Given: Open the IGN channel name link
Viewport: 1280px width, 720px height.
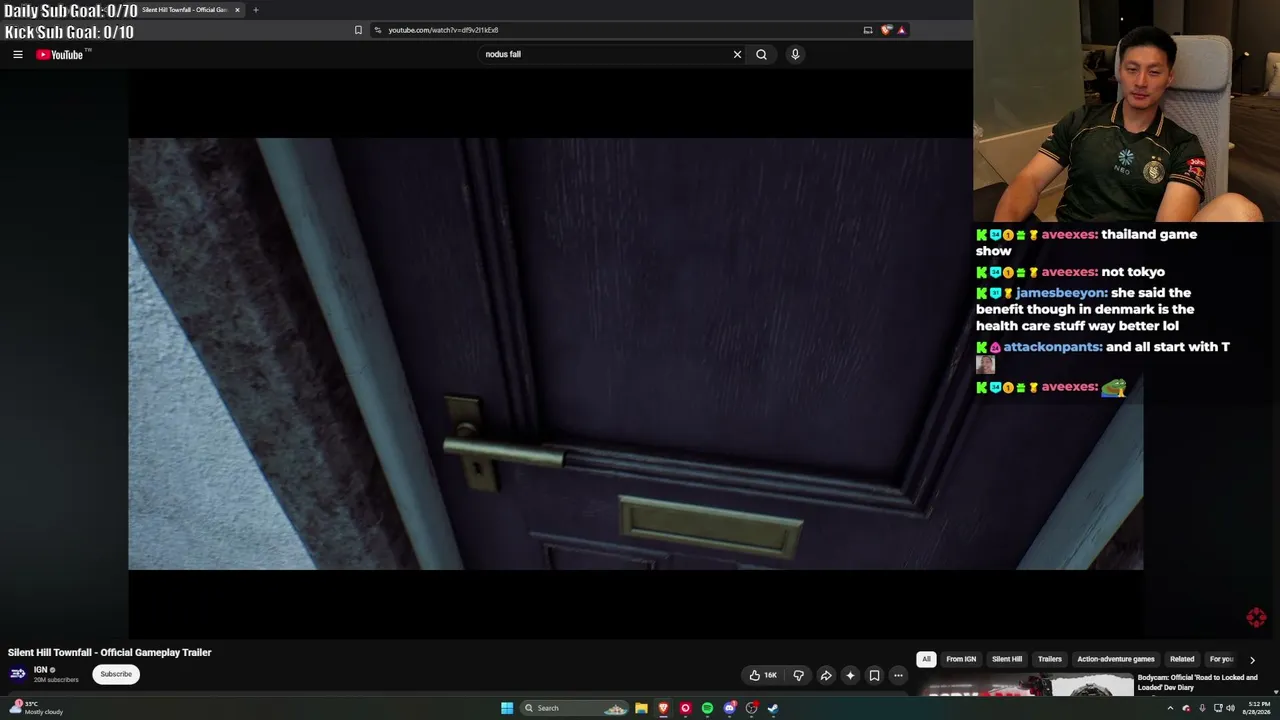Looking at the screenshot, I should pyautogui.click(x=40, y=670).
